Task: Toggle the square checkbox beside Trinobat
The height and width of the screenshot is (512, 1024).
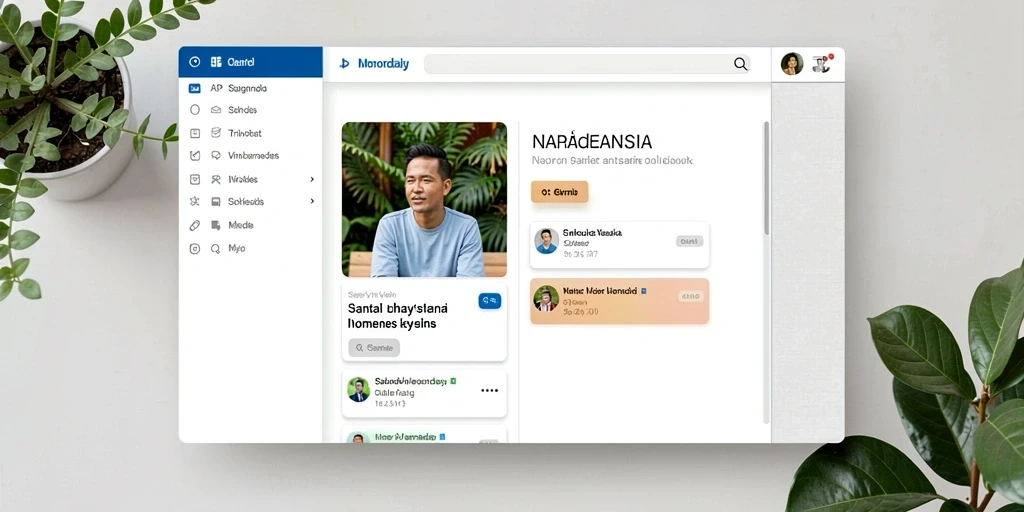Action: tap(195, 133)
